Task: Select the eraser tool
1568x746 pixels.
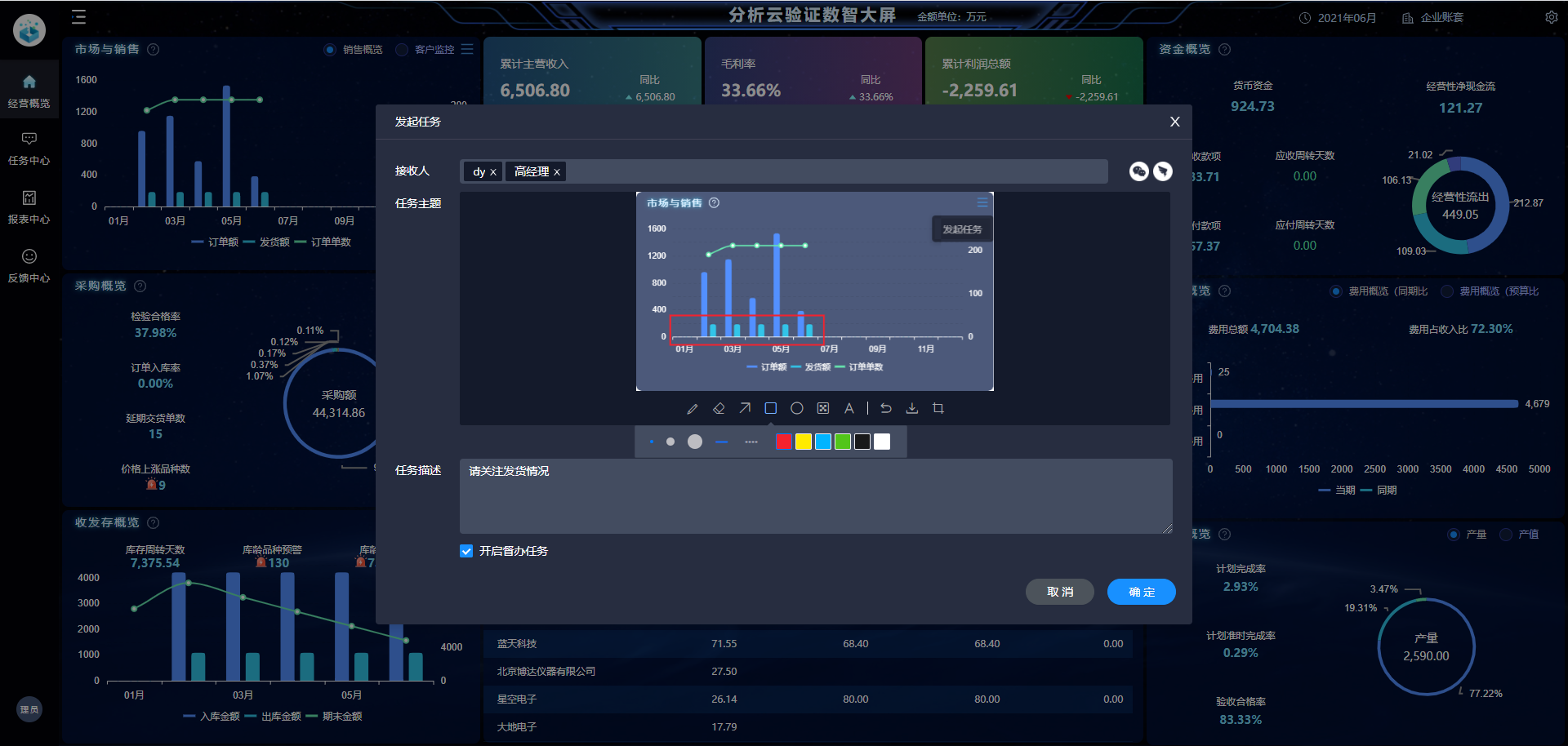Action: (x=719, y=408)
